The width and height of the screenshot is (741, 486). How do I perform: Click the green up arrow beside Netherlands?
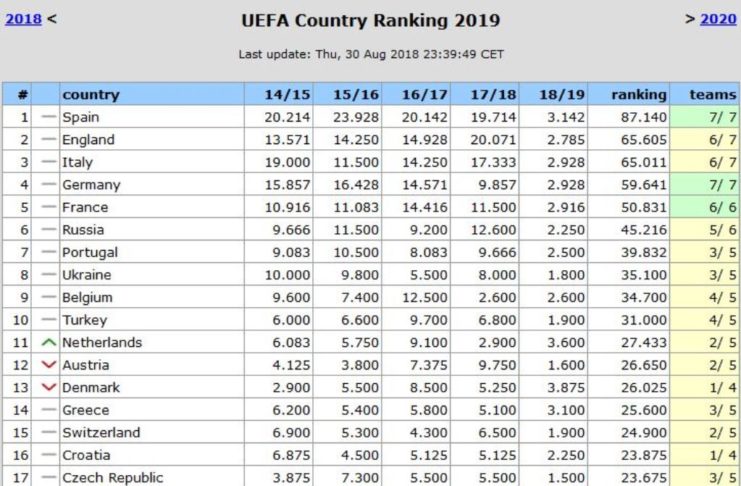(x=47, y=342)
